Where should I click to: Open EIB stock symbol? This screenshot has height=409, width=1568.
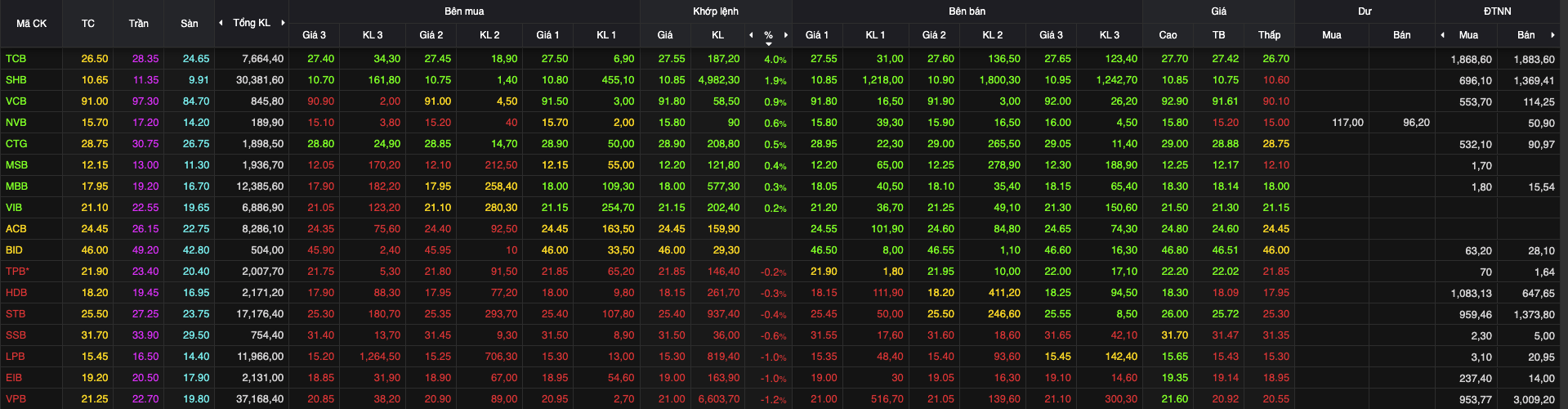14,378
